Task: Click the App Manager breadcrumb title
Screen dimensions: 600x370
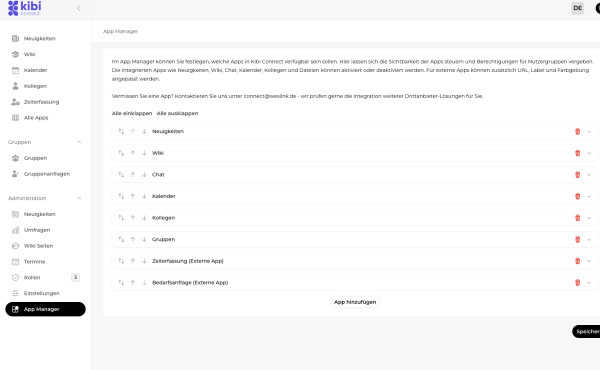Action: tap(121, 31)
